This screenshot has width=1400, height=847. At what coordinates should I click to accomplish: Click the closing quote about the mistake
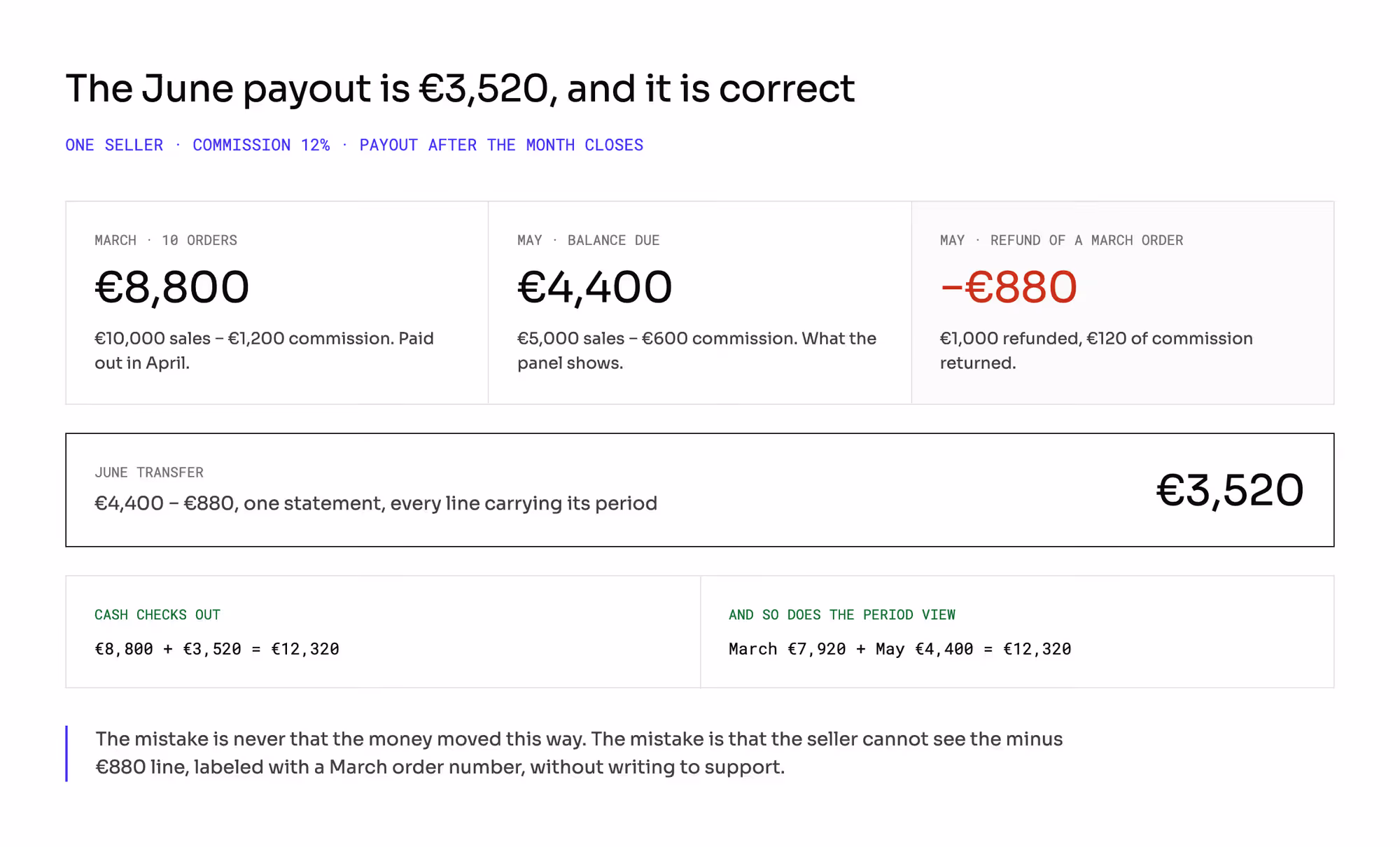click(x=579, y=753)
